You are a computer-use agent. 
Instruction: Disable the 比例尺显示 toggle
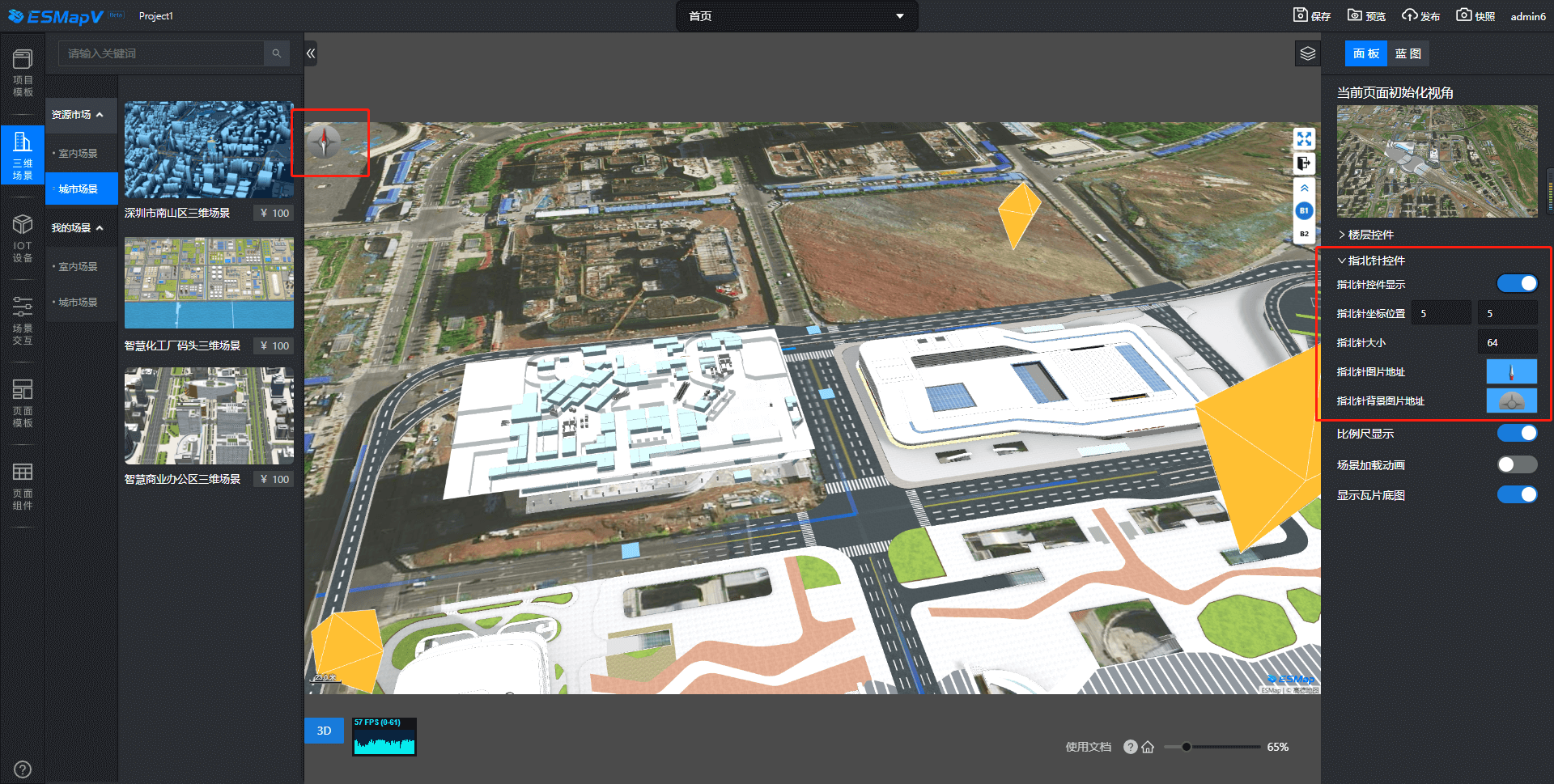tap(1516, 433)
